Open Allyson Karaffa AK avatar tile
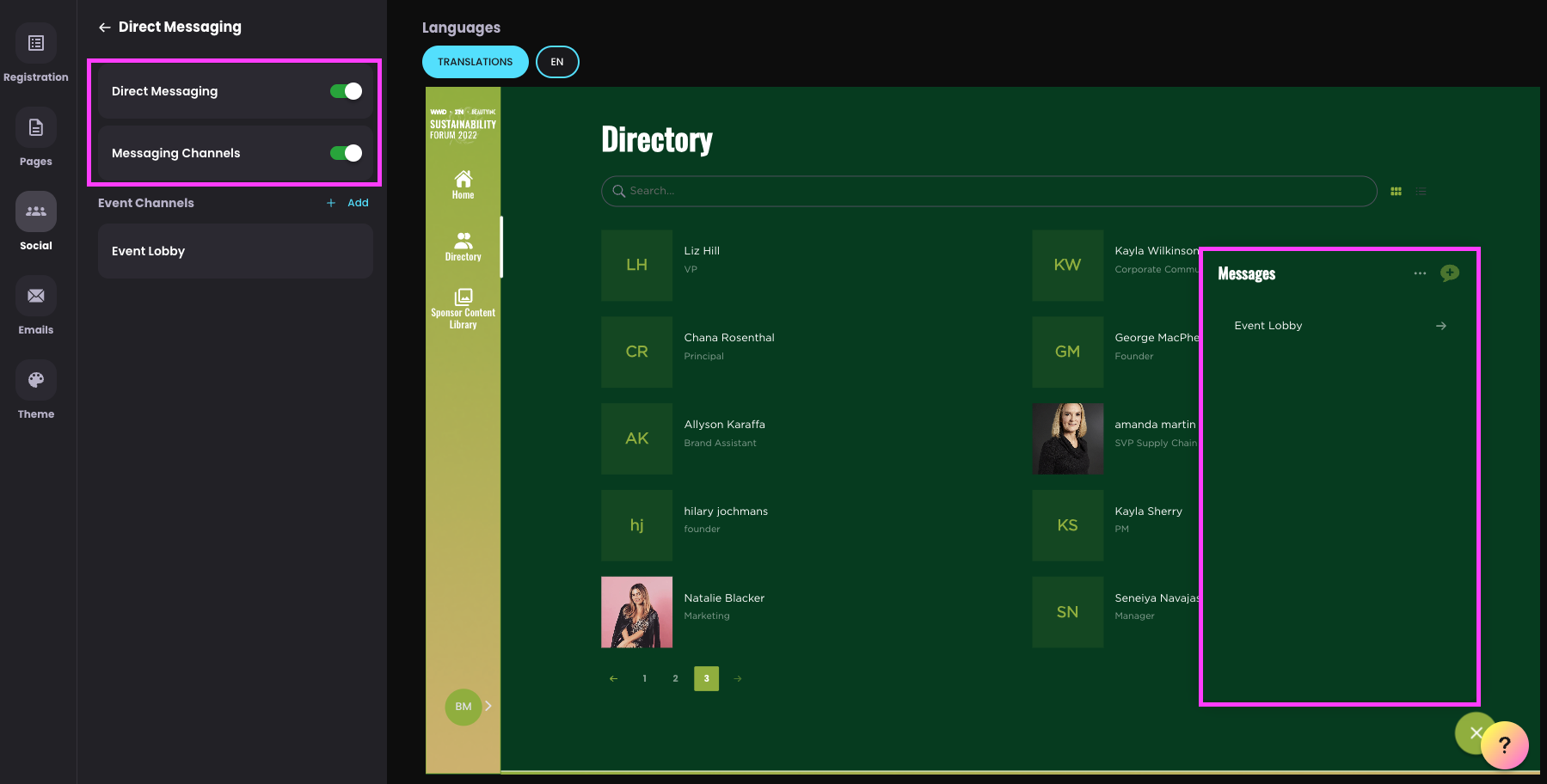Screen dimensions: 1547x784 pos(636,438)
